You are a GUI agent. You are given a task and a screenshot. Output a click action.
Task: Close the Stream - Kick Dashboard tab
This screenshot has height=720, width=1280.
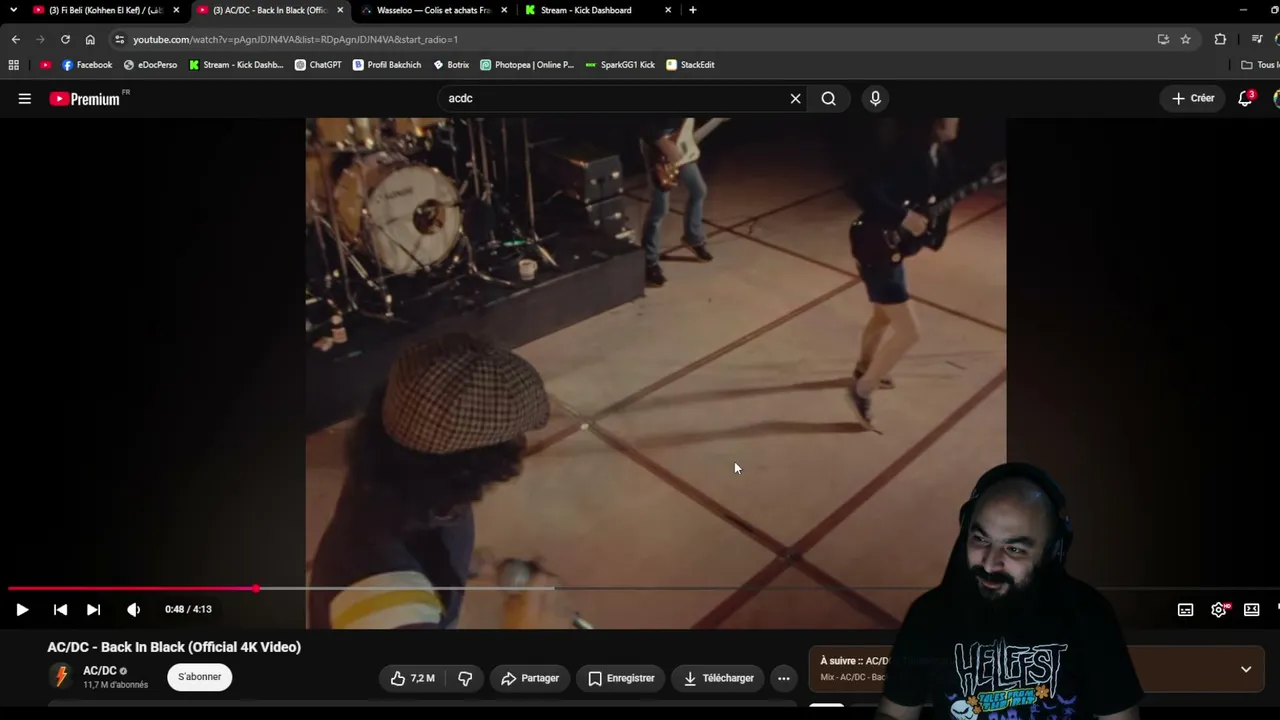[x=668, y=10]
